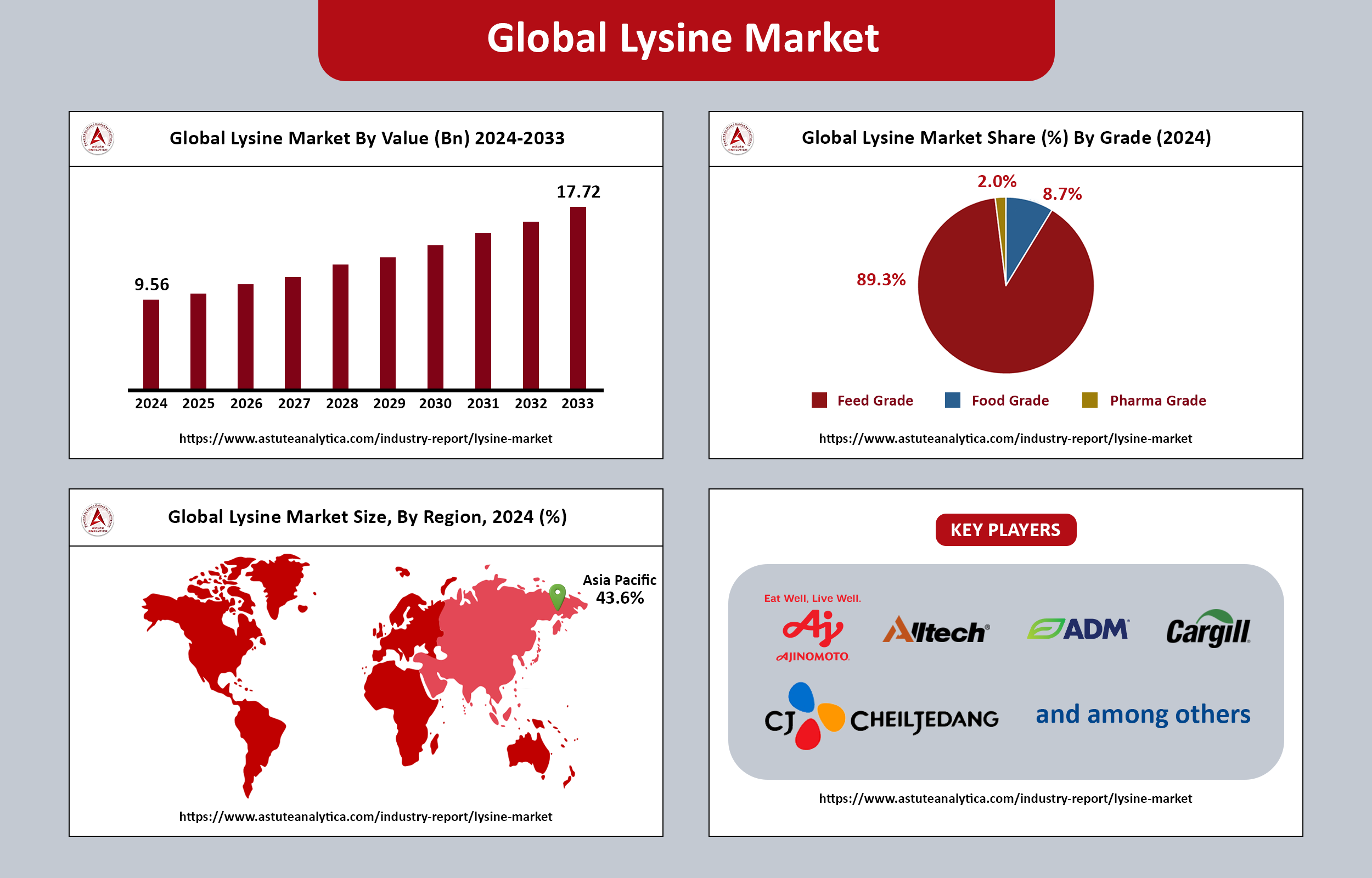This screenshot has height=878, width=1372.
Task: Open the lysine-market link under the world map
Action: [366, 817]
